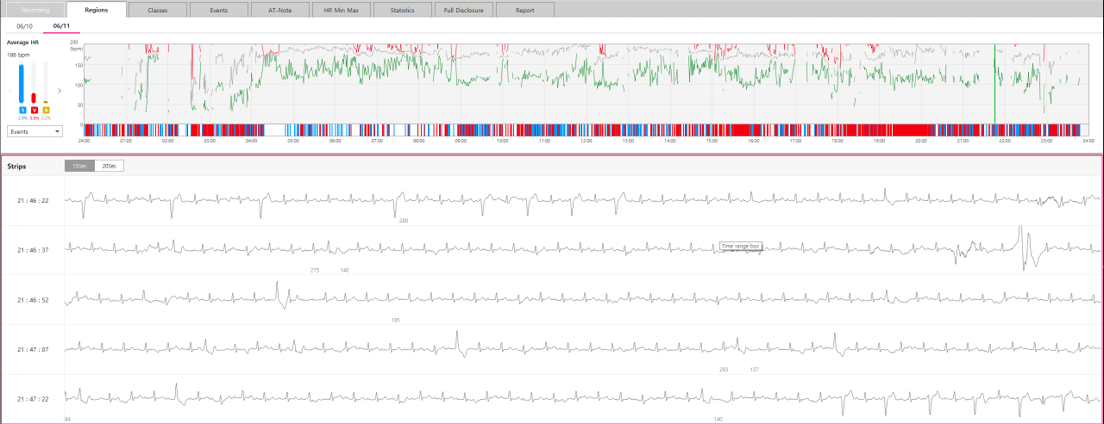Open the Recording tab

coord(33,10)
